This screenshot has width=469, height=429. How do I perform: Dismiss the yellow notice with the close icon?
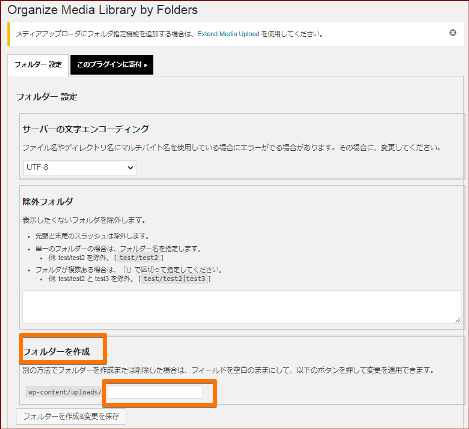(x=453, y=33)
